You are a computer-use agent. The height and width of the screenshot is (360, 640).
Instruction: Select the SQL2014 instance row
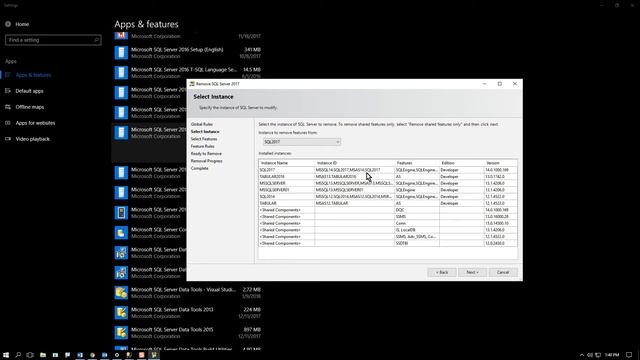pyautogui.click(x=388, y=196)
